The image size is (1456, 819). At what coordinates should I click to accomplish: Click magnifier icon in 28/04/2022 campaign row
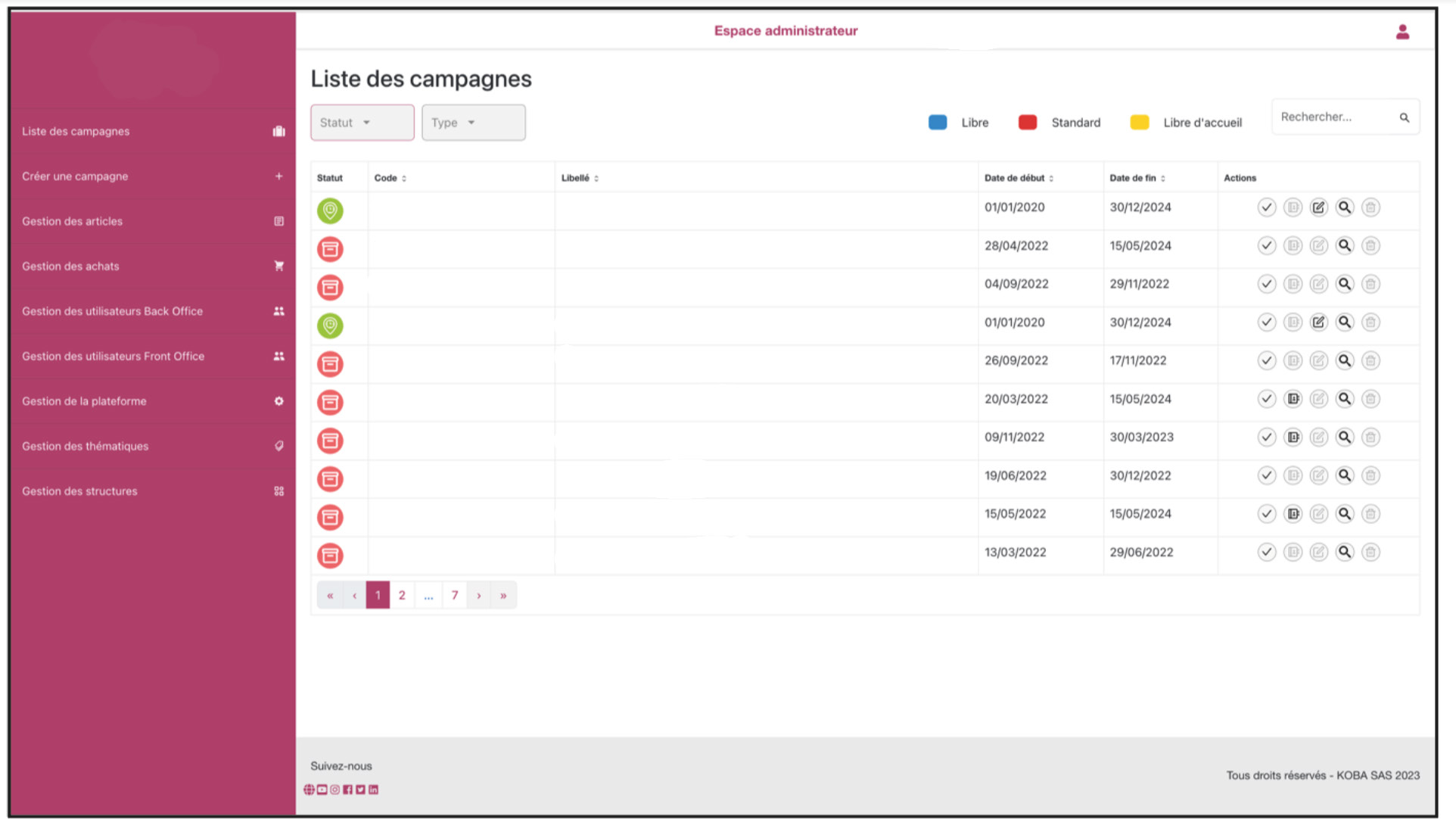[1344, 246]
